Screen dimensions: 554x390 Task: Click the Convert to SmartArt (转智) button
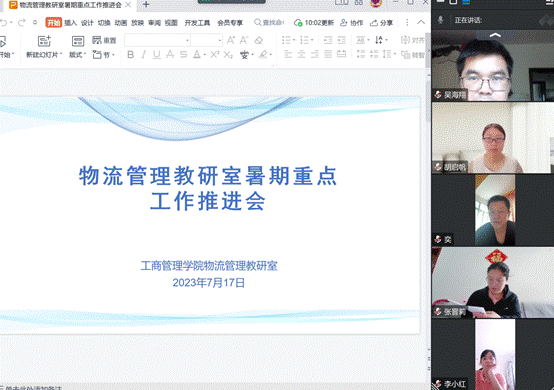413,55
